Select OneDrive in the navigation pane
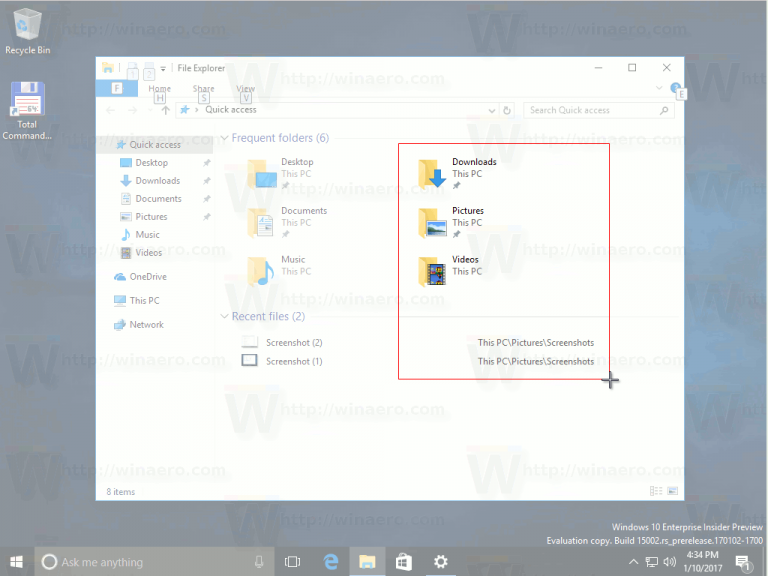This screenshot has height=576, width=768. [x=147, y=277]
